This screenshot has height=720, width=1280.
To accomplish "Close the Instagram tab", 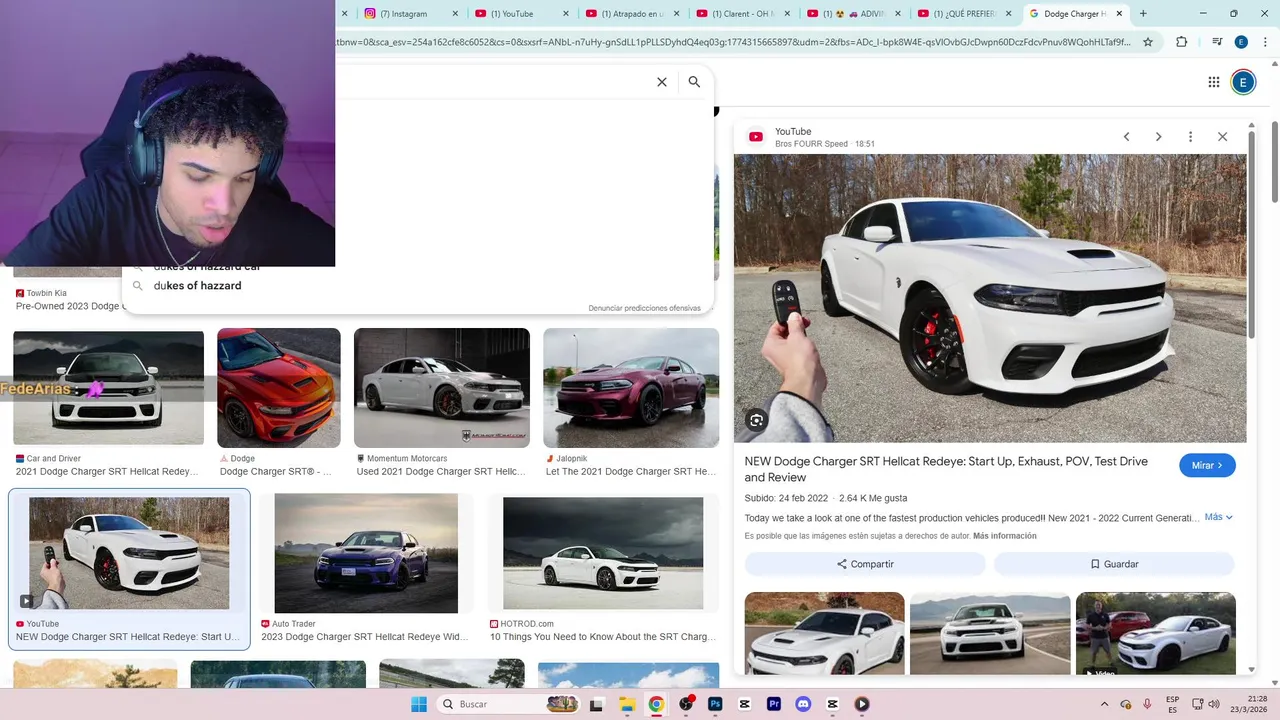I will coord(455,14).
